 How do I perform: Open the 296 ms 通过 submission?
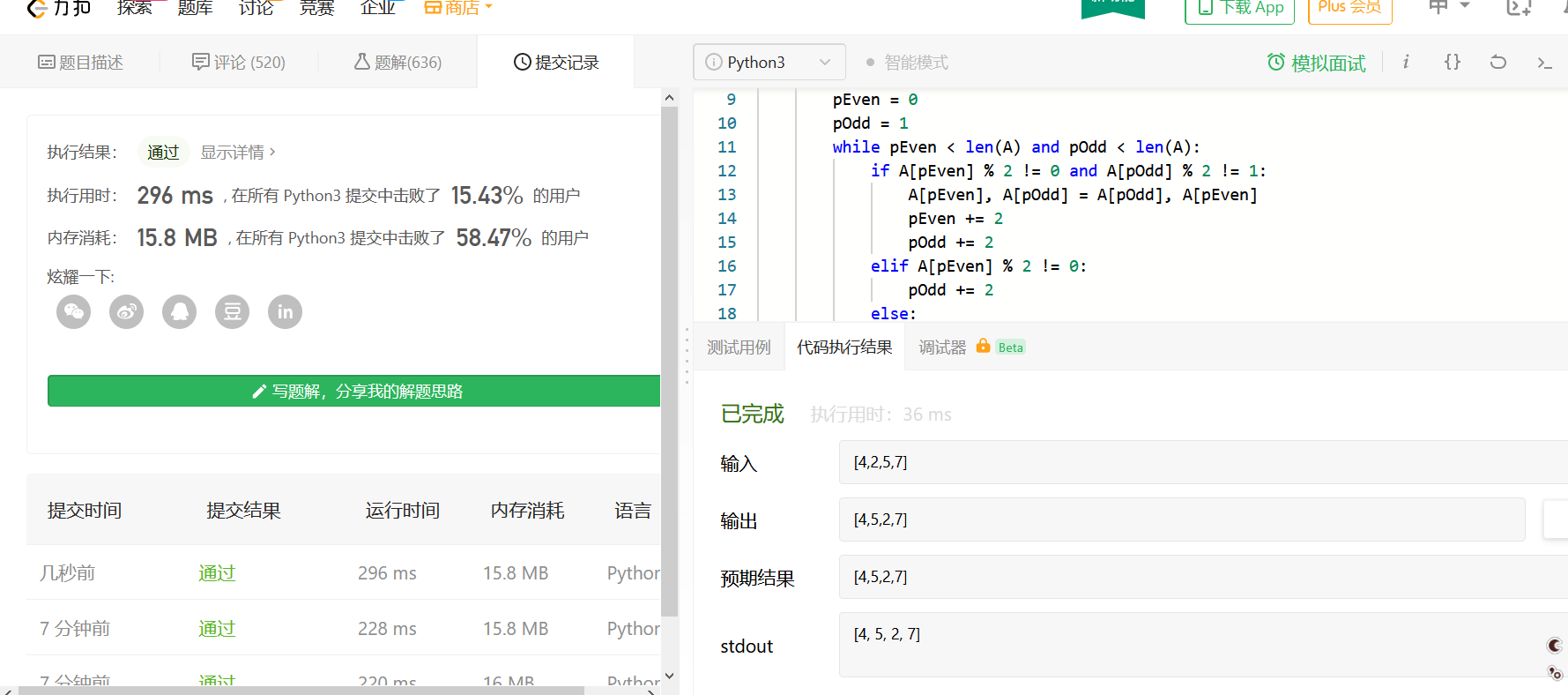[217, 573]
